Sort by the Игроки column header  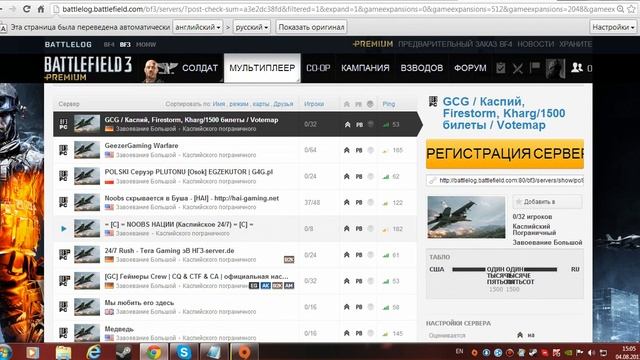click(x=314, y=104)
